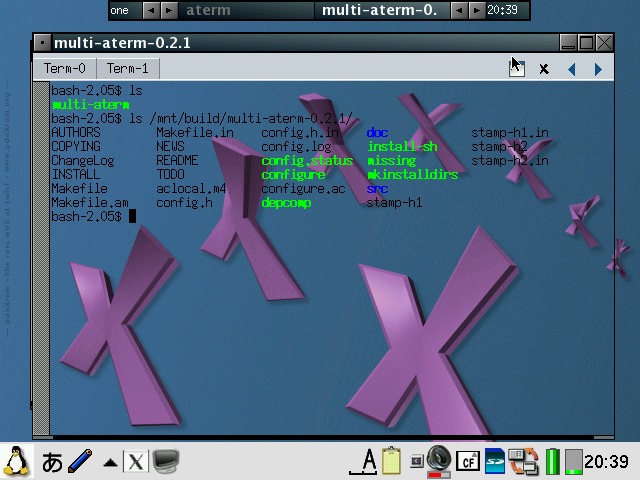Click the new terminal tab icon
The height and width of the screenshot is (480, 640).
coord(516,68)
